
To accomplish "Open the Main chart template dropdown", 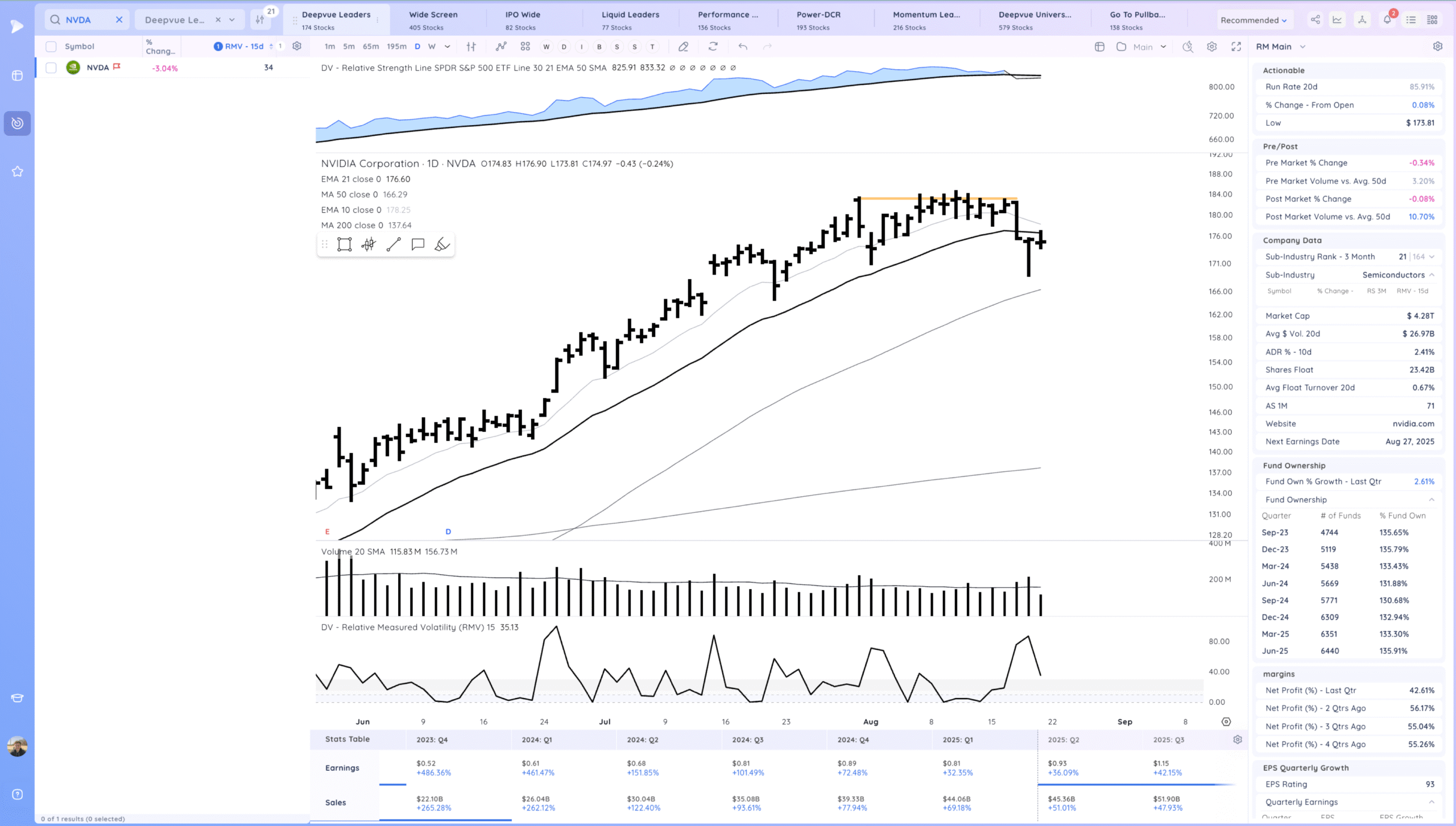I will click(1149, 47).
